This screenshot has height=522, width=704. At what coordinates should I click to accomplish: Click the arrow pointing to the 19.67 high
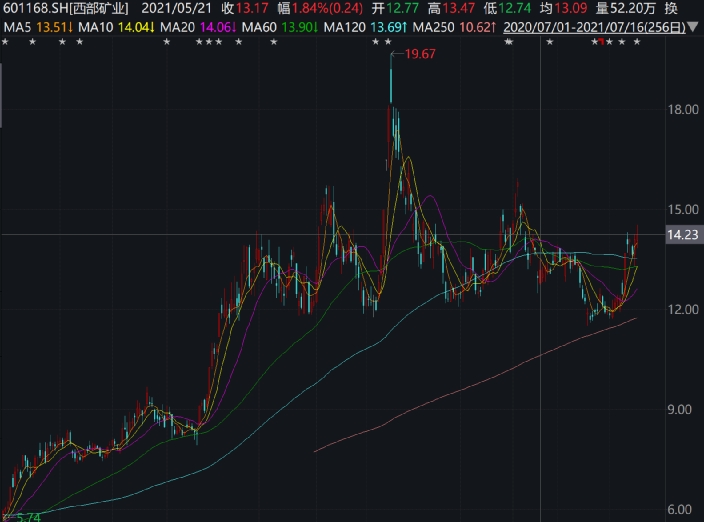396,54
